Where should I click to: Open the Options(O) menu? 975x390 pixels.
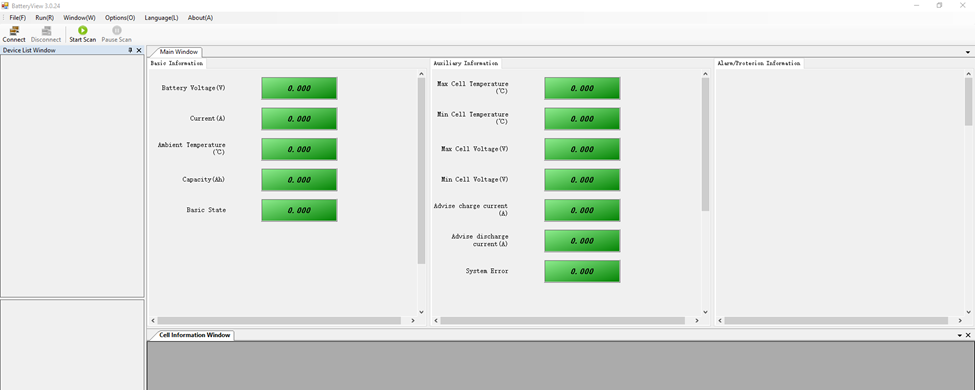click(x=120, y=18)
